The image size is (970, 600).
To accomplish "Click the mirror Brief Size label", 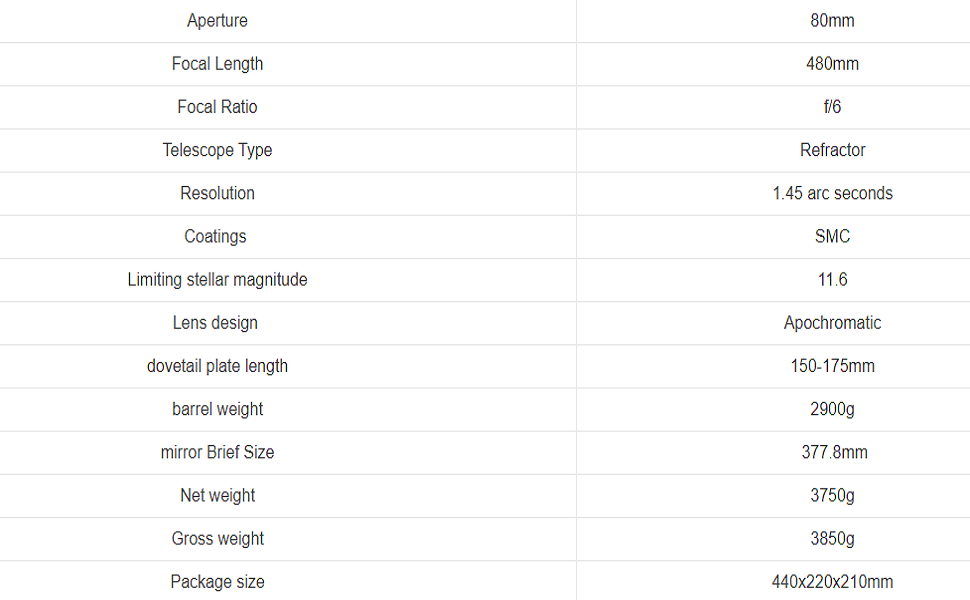I will pyautogui.click(x=217, y=451).
